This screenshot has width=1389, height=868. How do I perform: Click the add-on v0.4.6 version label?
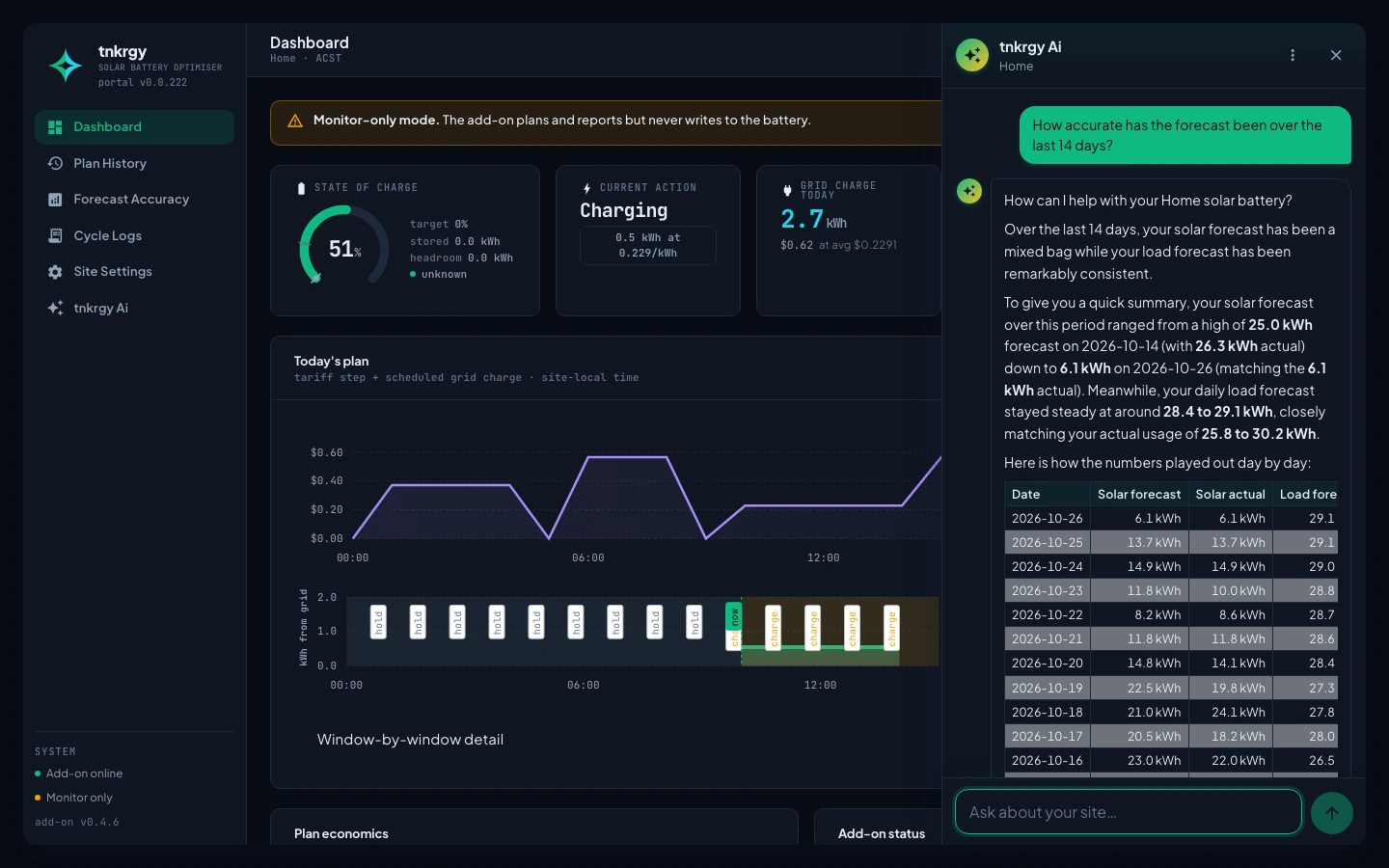pyautogui.click(x=77, y=823)
